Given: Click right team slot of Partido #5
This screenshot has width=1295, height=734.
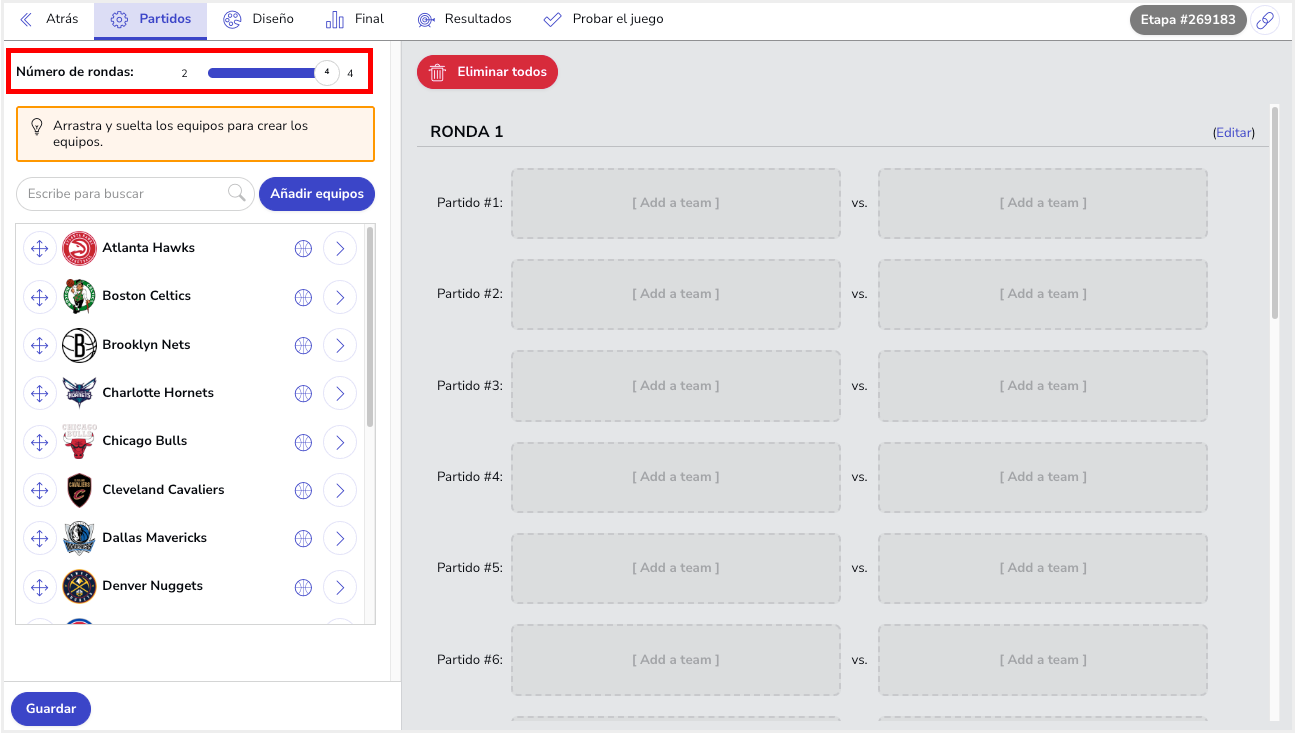Looking at the screenshot, I should [1043, 568].
